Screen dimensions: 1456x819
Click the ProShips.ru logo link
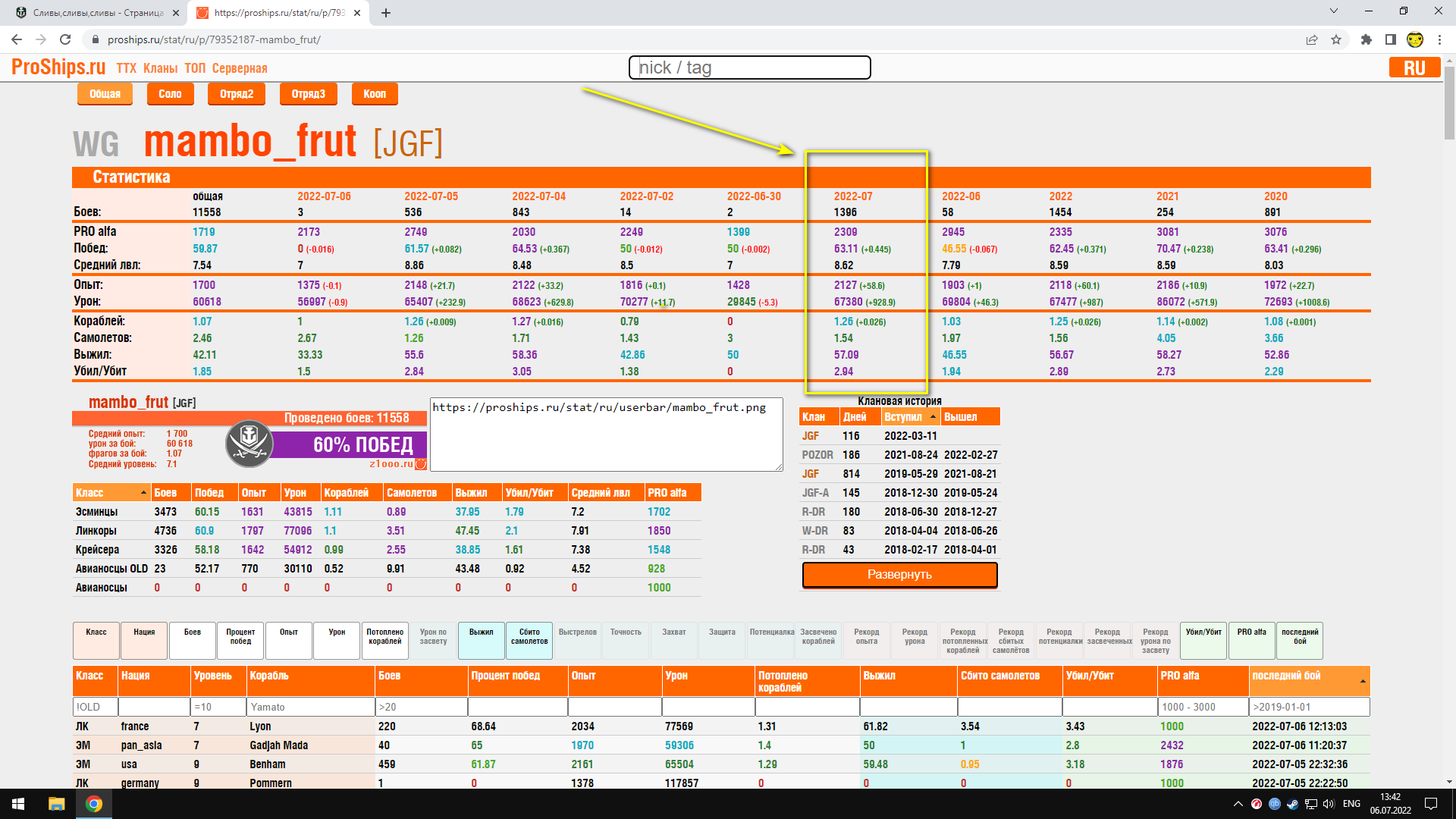pyautogui.click(x=58, y=67)
